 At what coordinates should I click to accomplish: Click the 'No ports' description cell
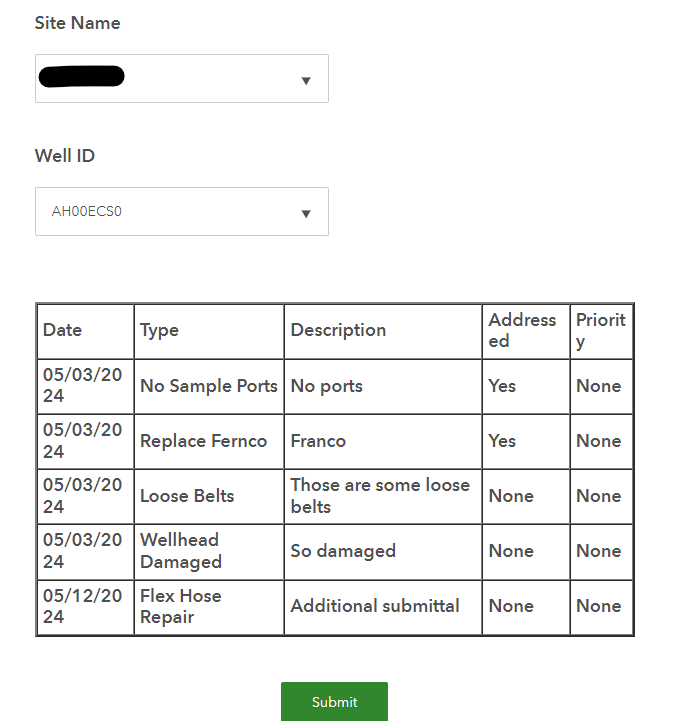point(327,386)
